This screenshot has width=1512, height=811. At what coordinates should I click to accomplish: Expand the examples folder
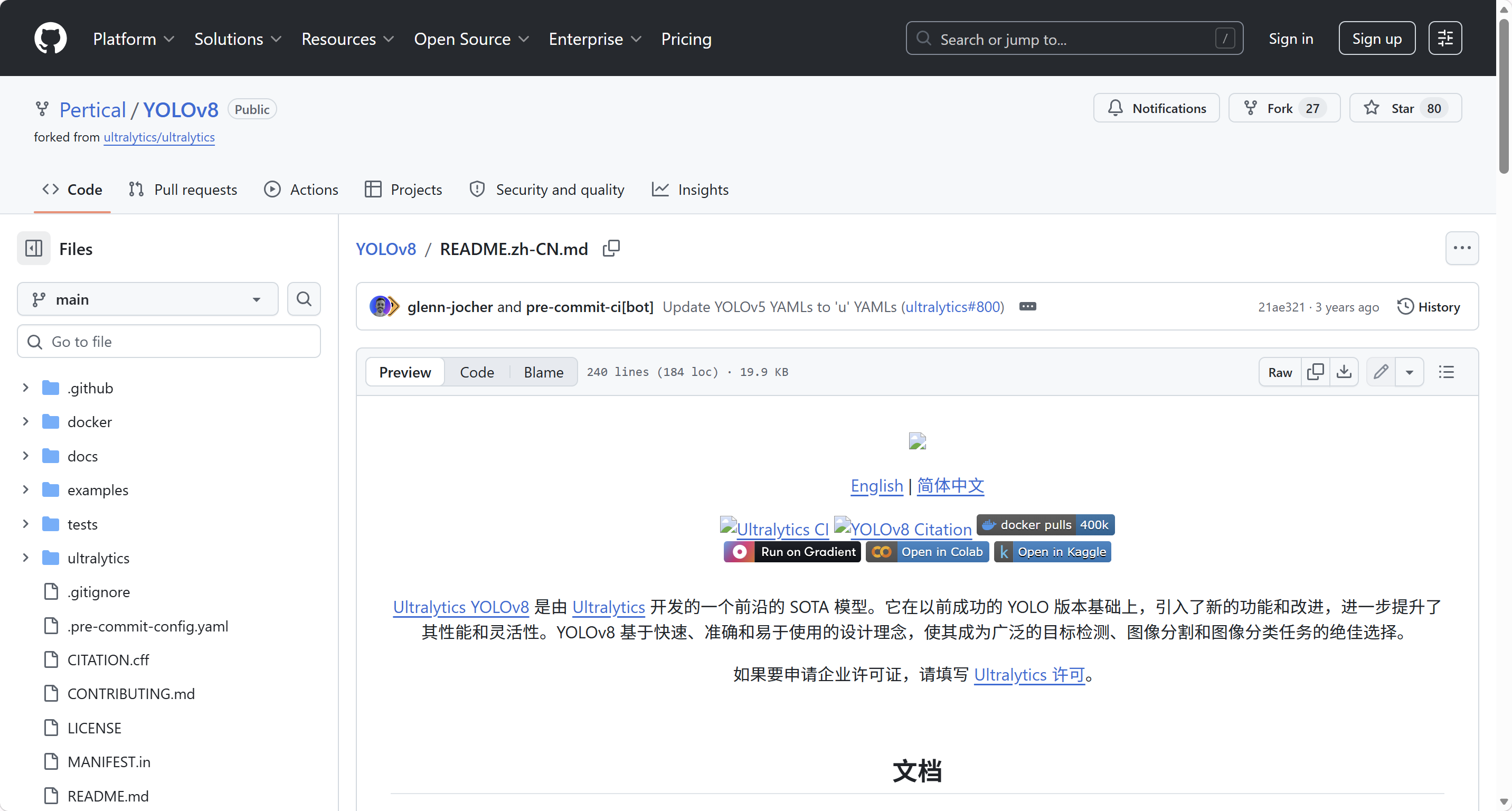[25, 490]
